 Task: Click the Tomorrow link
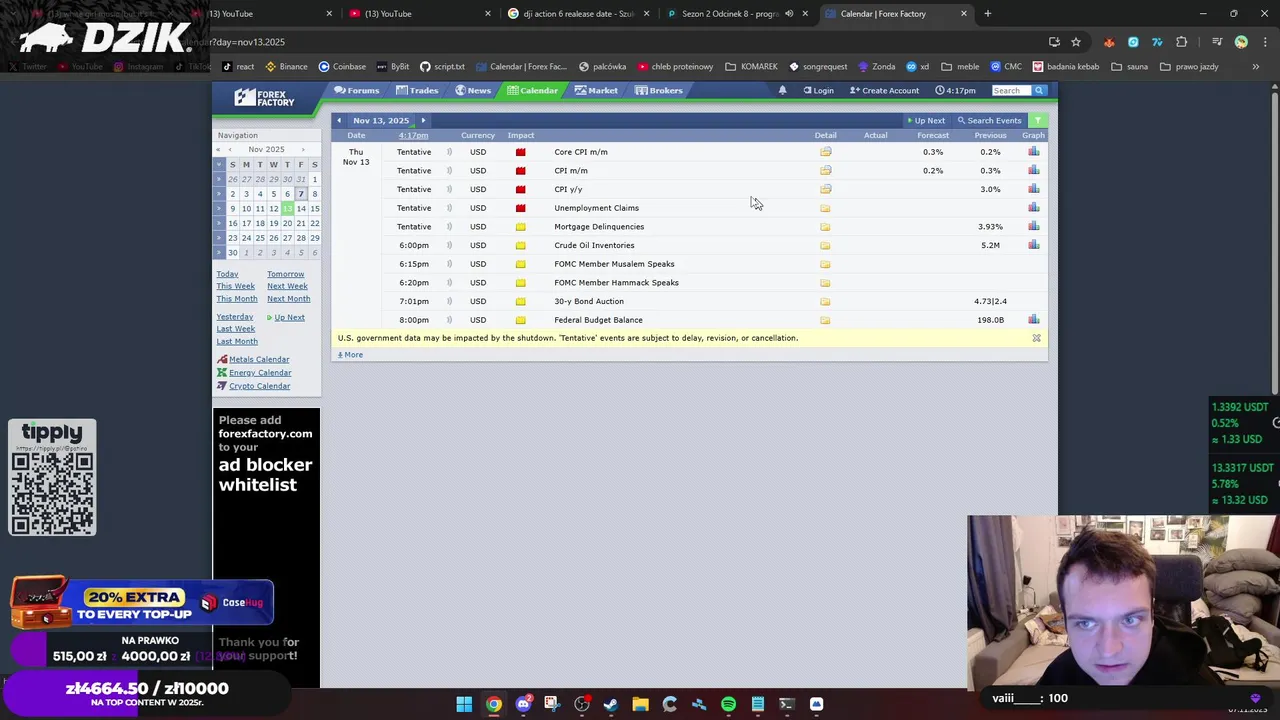pyautogui.click(x=285, y=274)
